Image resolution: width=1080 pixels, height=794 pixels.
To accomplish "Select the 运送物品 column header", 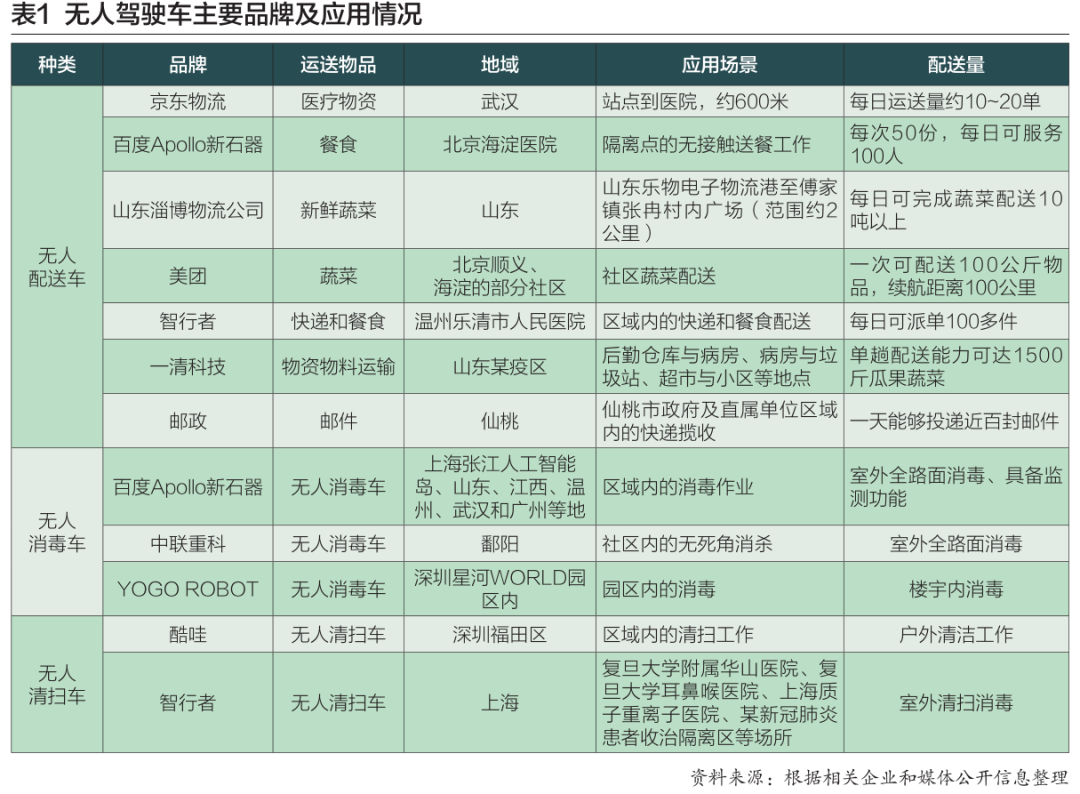I will point(338,65).
